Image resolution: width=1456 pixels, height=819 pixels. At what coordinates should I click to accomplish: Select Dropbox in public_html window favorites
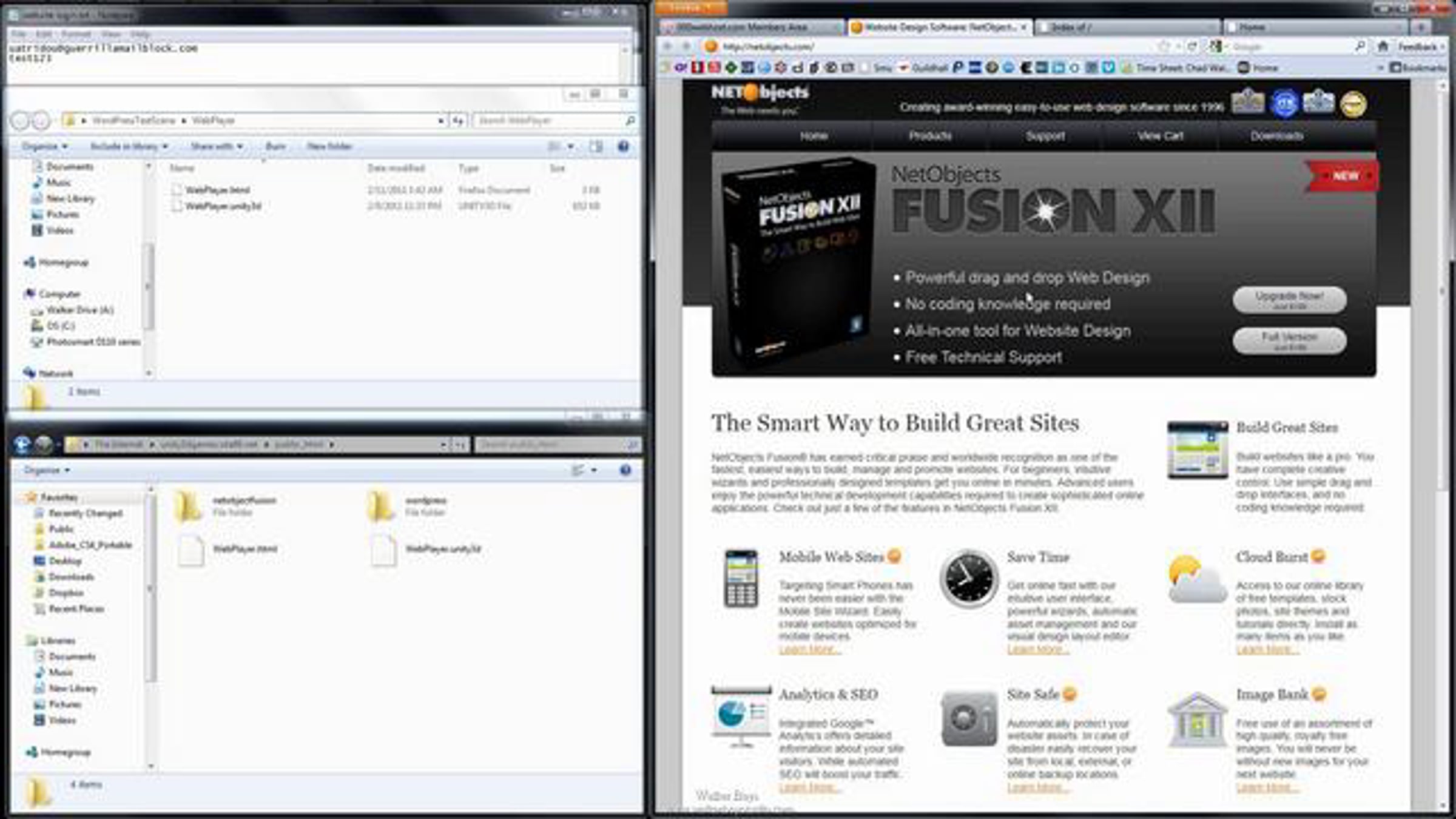[x=59, y=593]
